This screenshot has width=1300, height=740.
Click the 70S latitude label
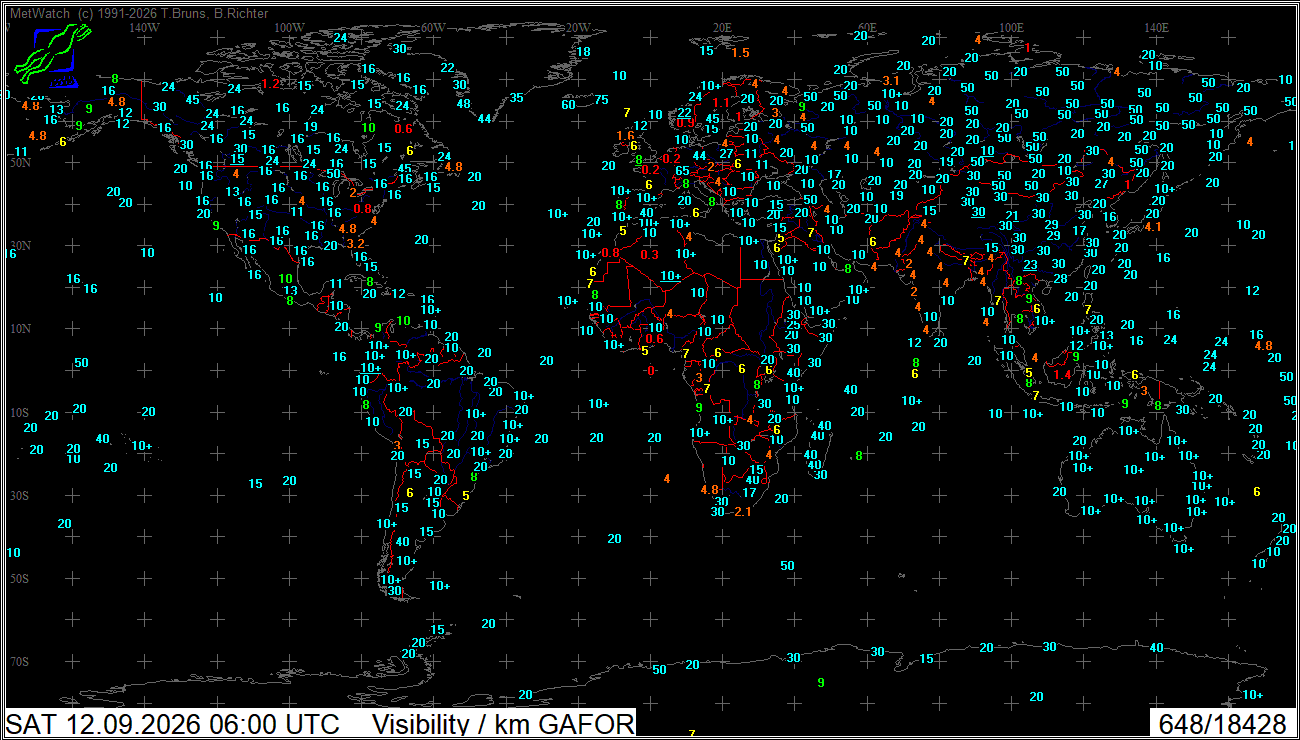pyautogui.click(x=20, y=662)
